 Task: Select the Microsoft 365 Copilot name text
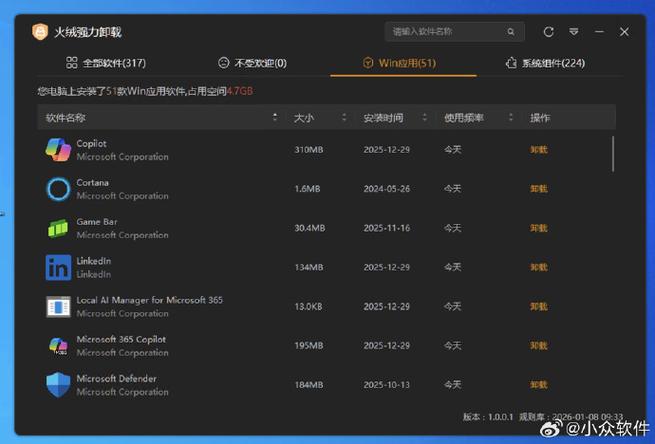(x=121, y=340)
